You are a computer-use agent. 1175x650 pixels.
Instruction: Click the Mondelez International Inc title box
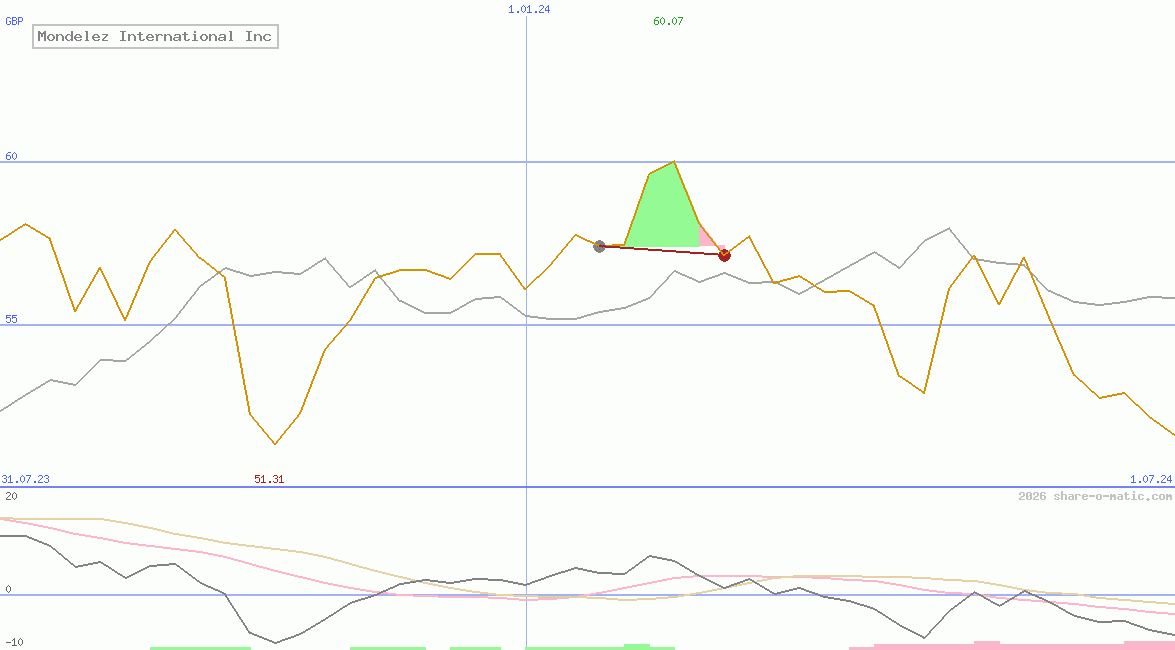155,36
